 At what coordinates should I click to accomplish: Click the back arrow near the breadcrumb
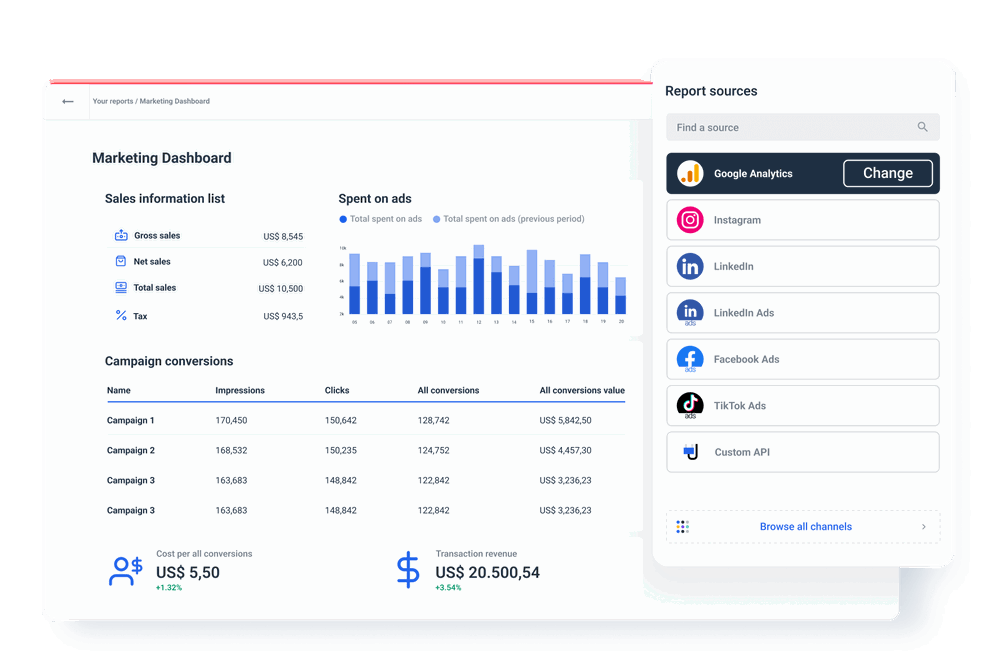tap(67, 101)
